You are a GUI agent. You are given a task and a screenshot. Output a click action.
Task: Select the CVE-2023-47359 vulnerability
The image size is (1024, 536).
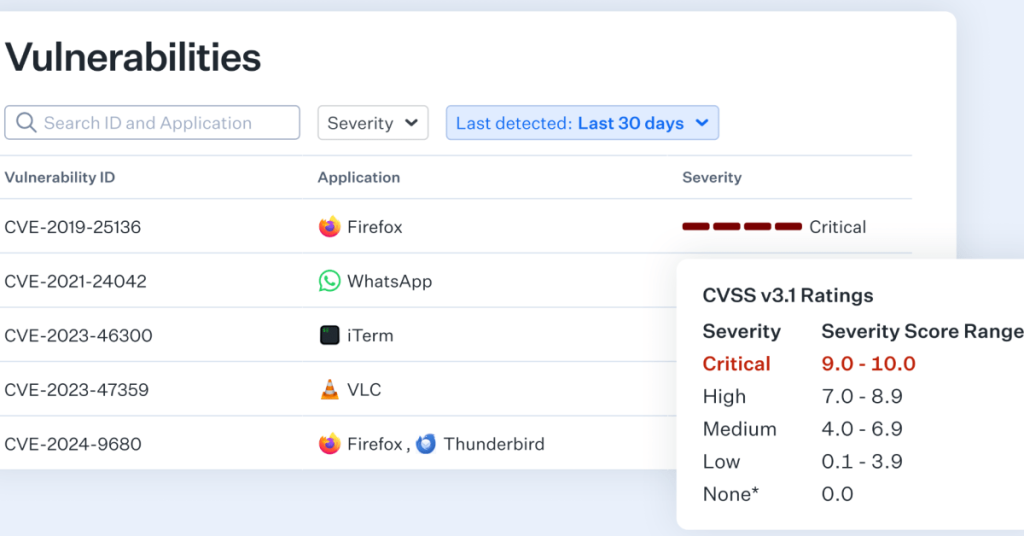pos(76,390)
